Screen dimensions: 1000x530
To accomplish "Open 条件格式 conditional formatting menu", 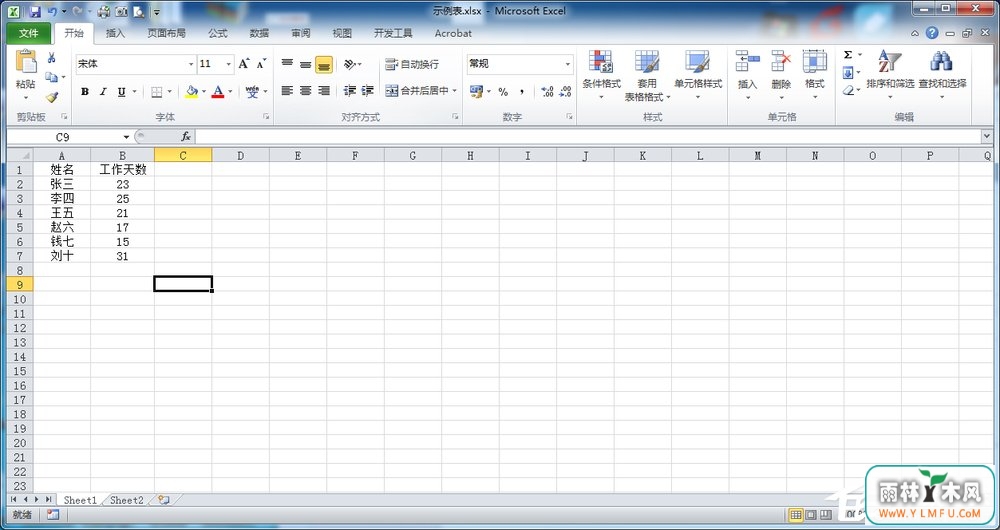I will point(601,75).
